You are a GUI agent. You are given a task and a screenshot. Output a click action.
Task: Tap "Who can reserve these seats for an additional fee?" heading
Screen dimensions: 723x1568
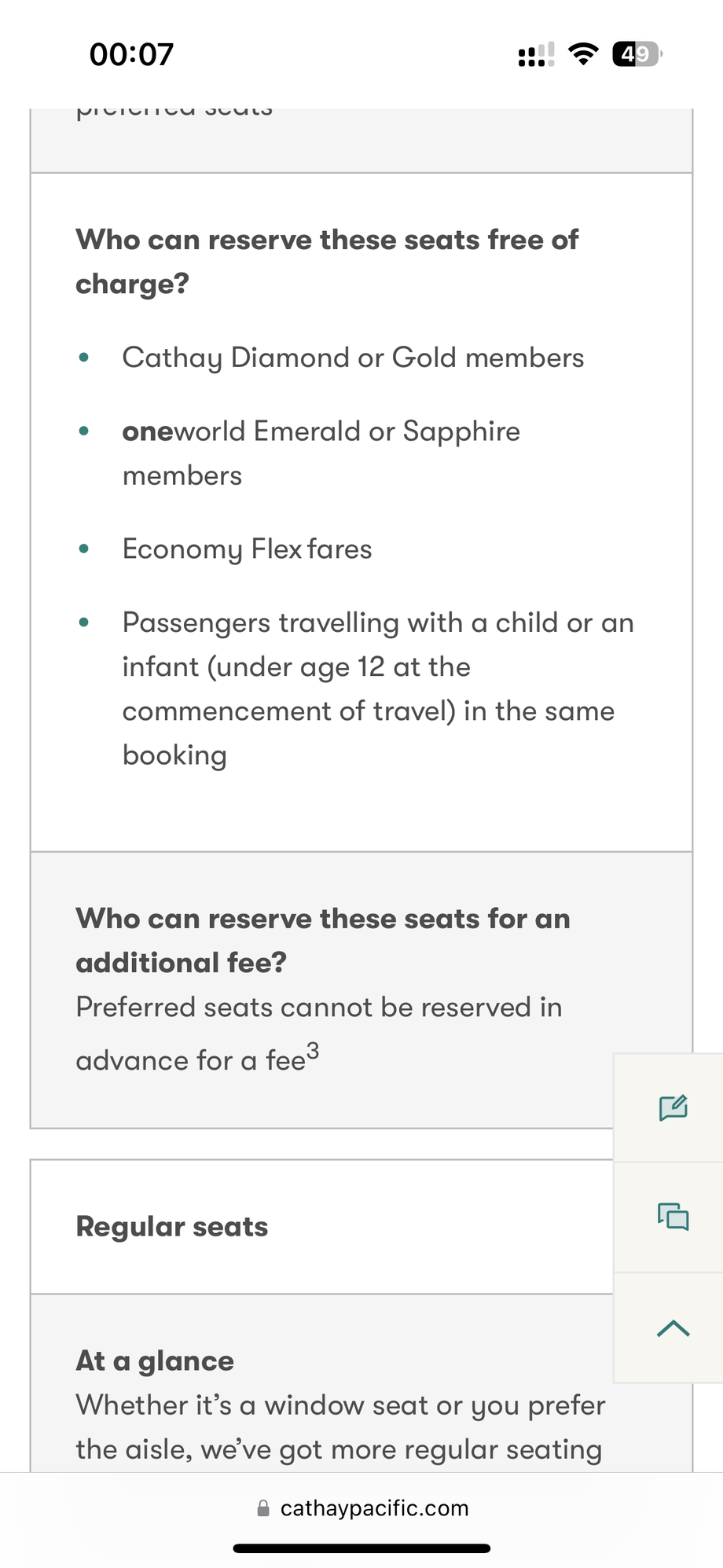point(323,940)
